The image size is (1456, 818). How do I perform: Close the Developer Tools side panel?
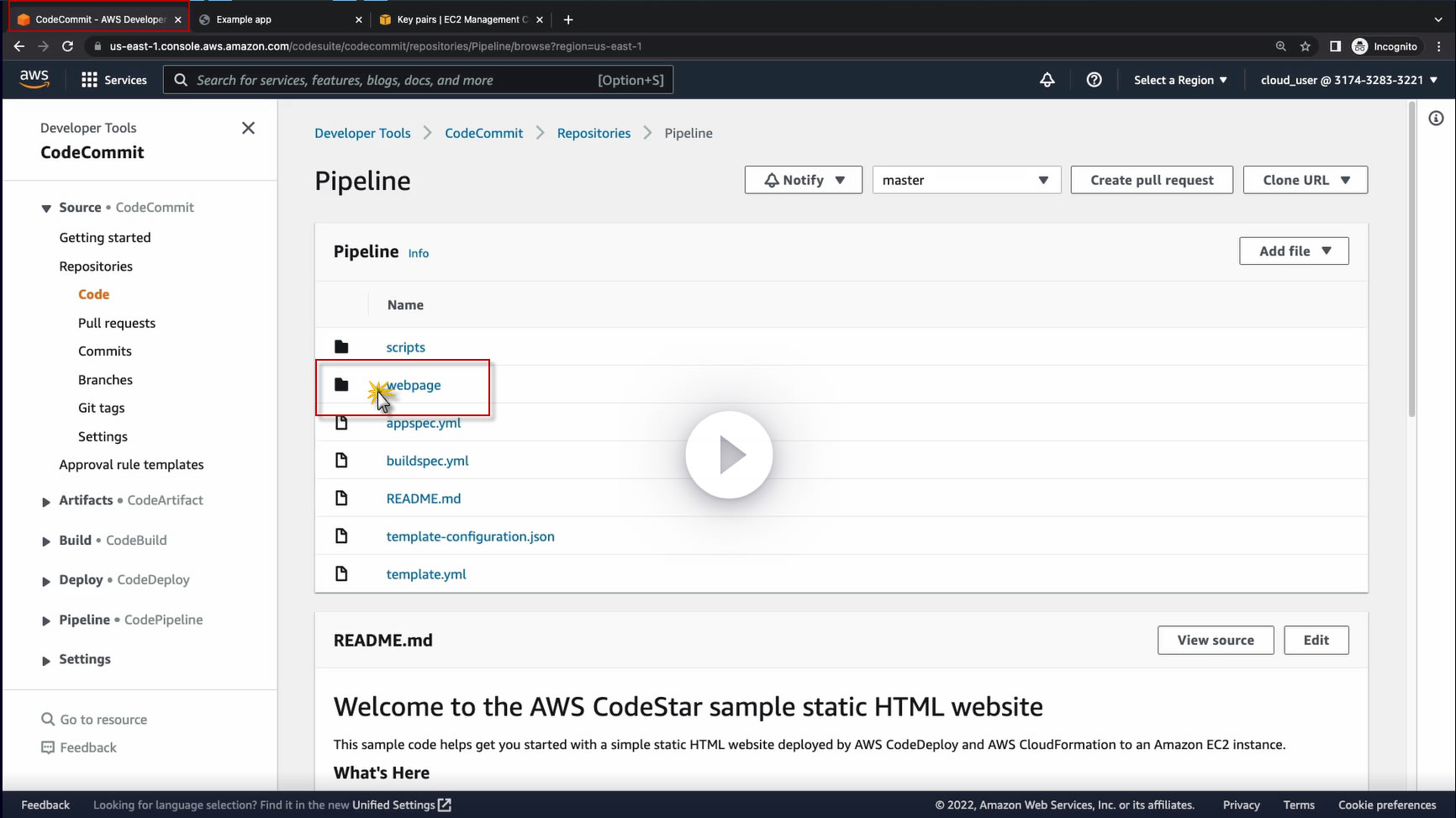[x=248, y=128]
